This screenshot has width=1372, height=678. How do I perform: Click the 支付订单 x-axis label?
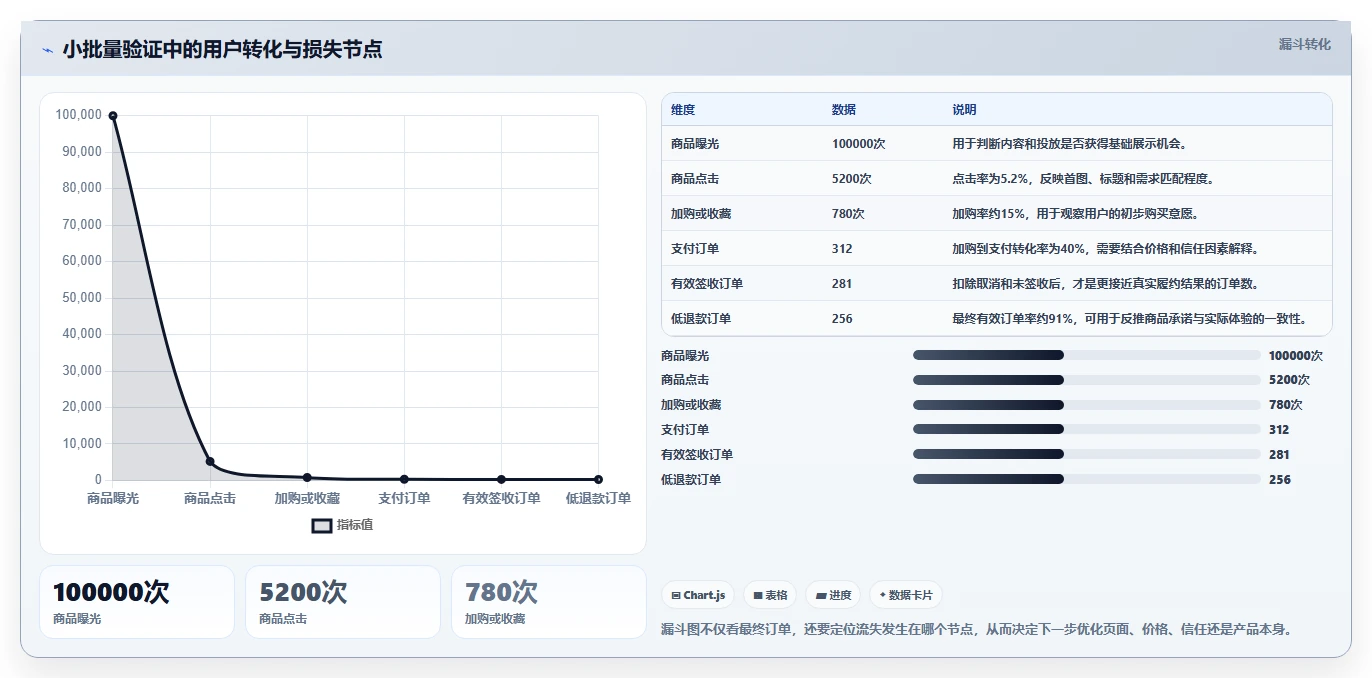click(x=404, y=498)
